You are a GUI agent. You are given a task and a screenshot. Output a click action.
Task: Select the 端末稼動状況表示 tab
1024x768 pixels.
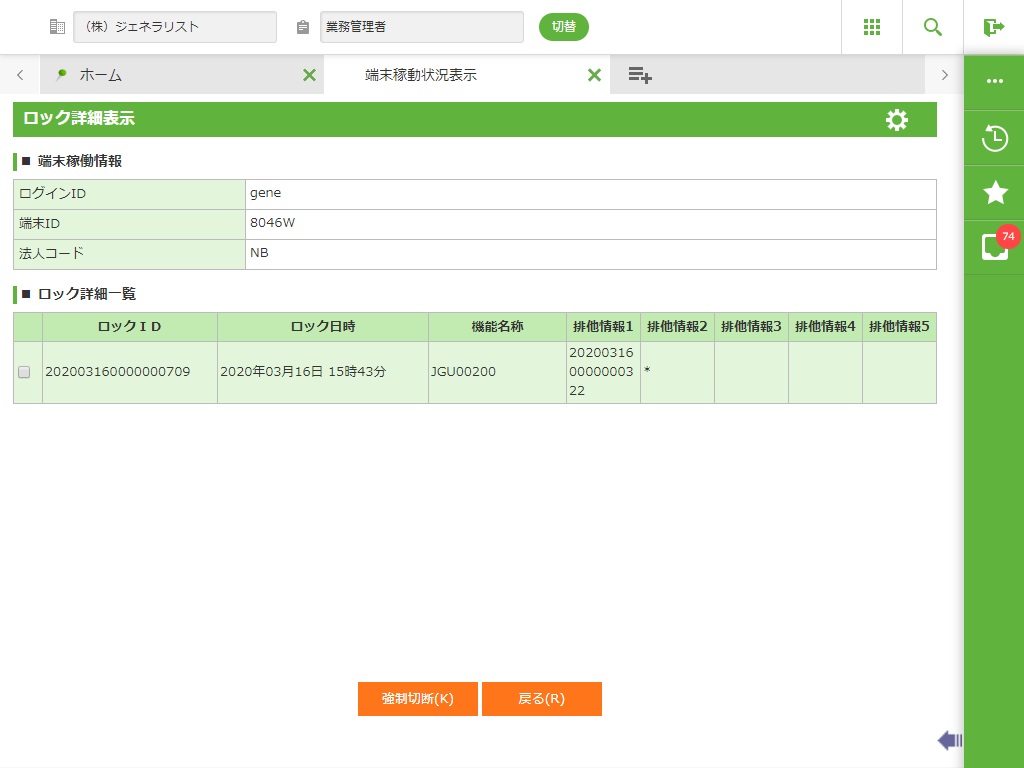420,75
